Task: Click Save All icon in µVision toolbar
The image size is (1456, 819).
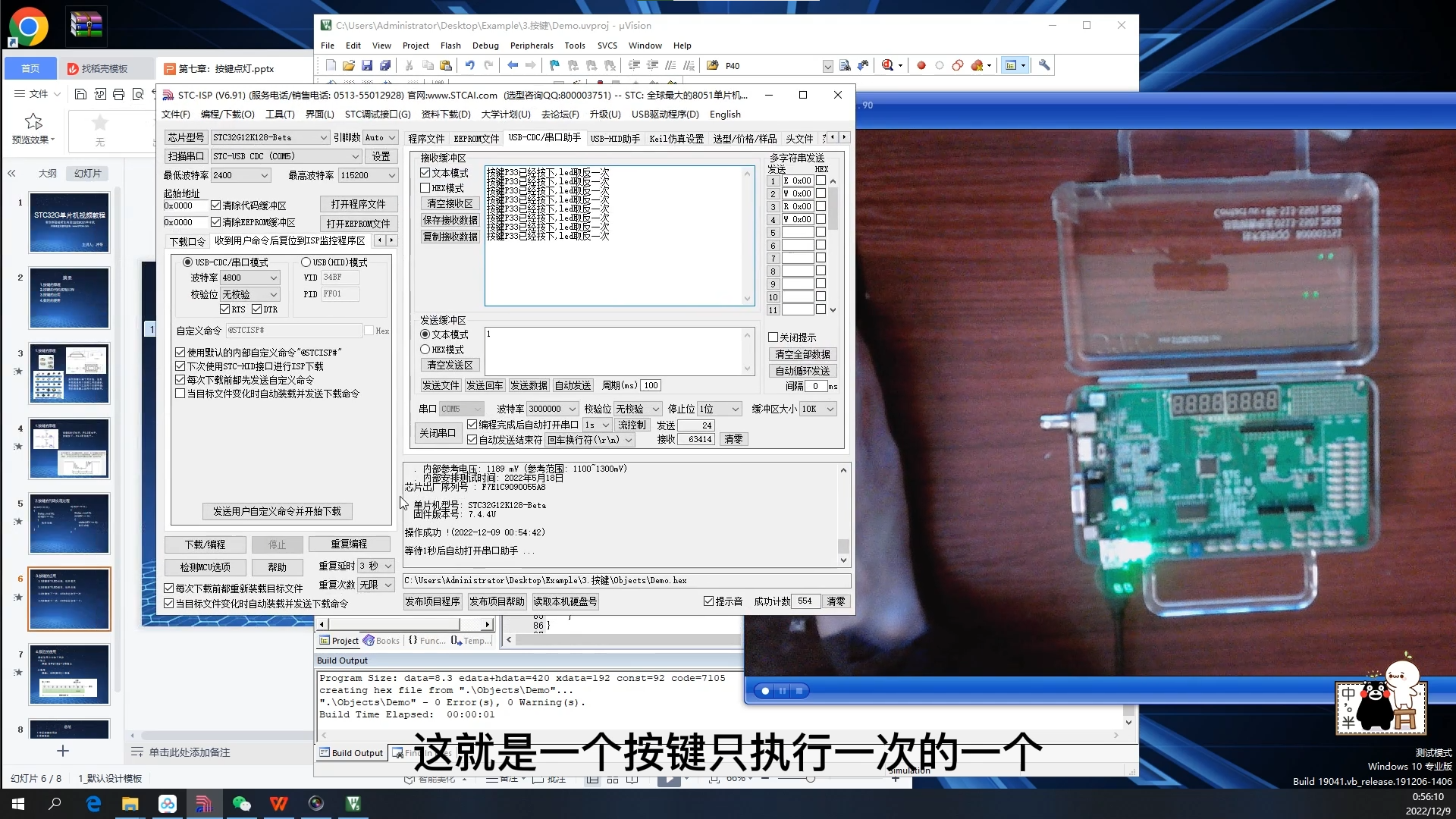Action: point(385,66)
